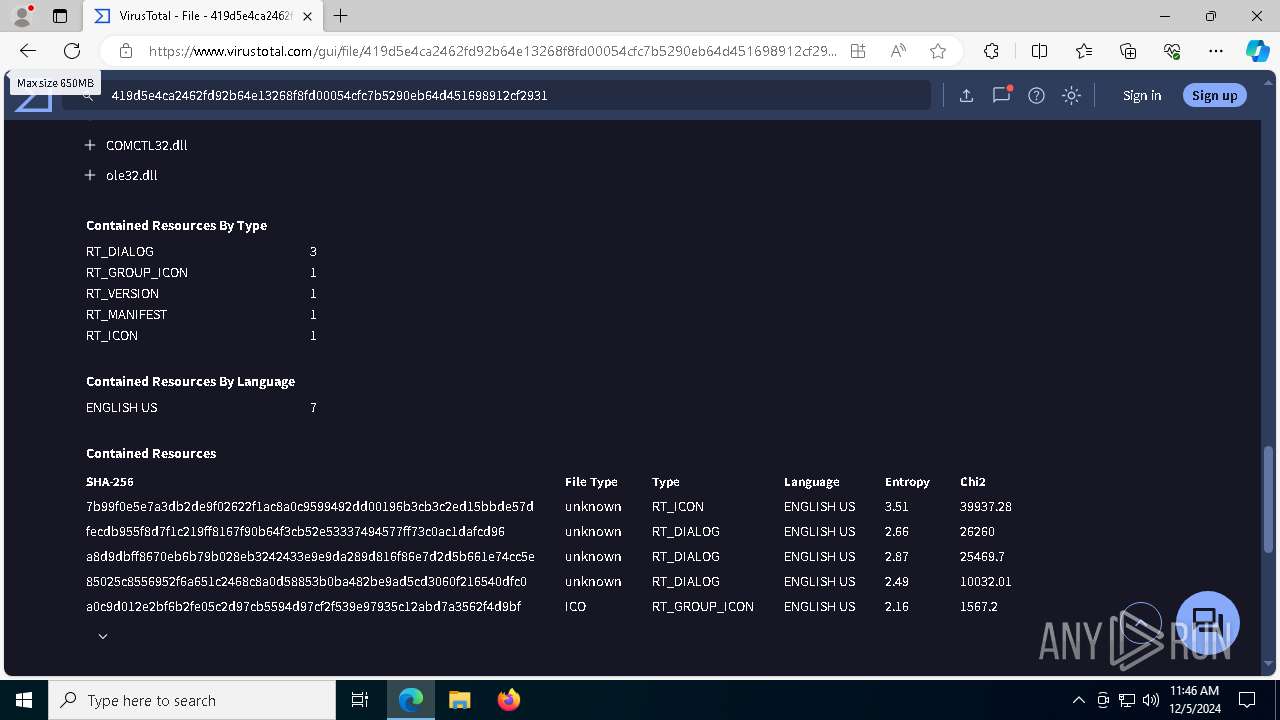This screenshot has width=1280, height=720.
Task: Open the chat widget button
Action: 1208,623
